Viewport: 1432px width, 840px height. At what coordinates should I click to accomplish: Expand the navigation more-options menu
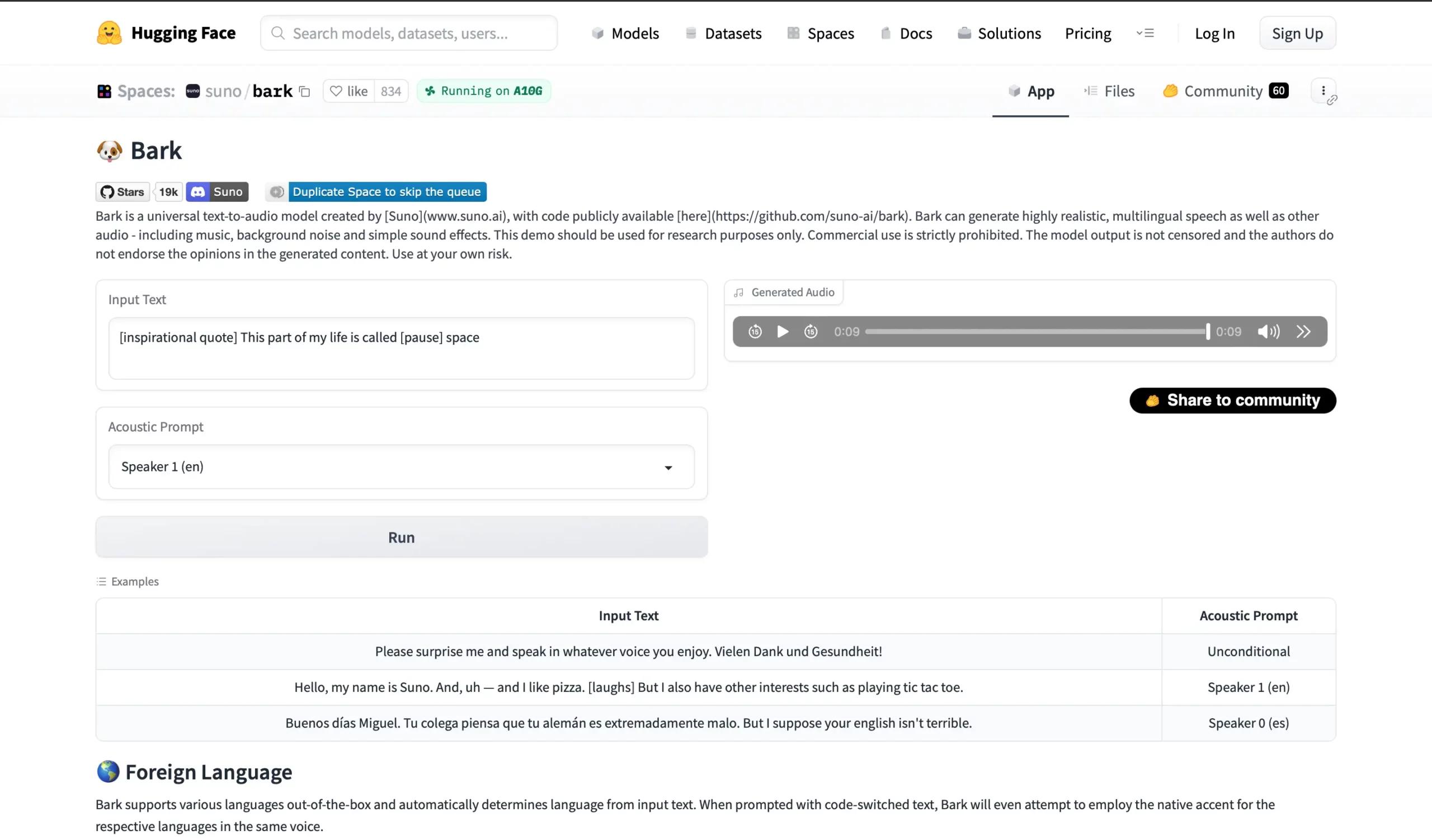[x=1144, y=33]
